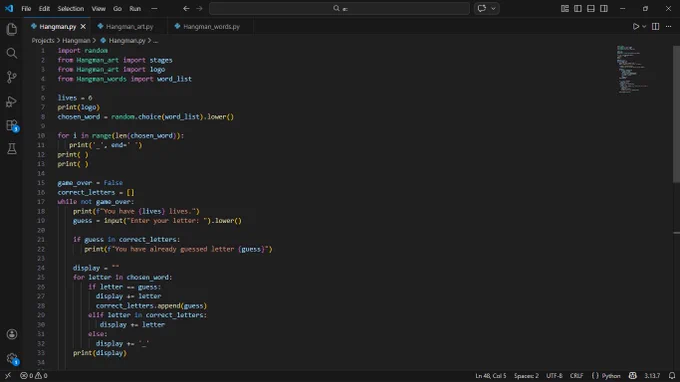Toggle the secondary side bar
This screenshot has height=382, width=680.
[604, 8]
